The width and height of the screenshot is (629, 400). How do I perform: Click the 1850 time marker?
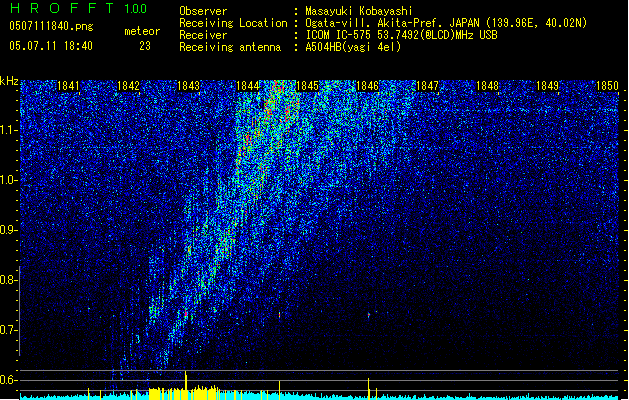[x=607, y=86]
